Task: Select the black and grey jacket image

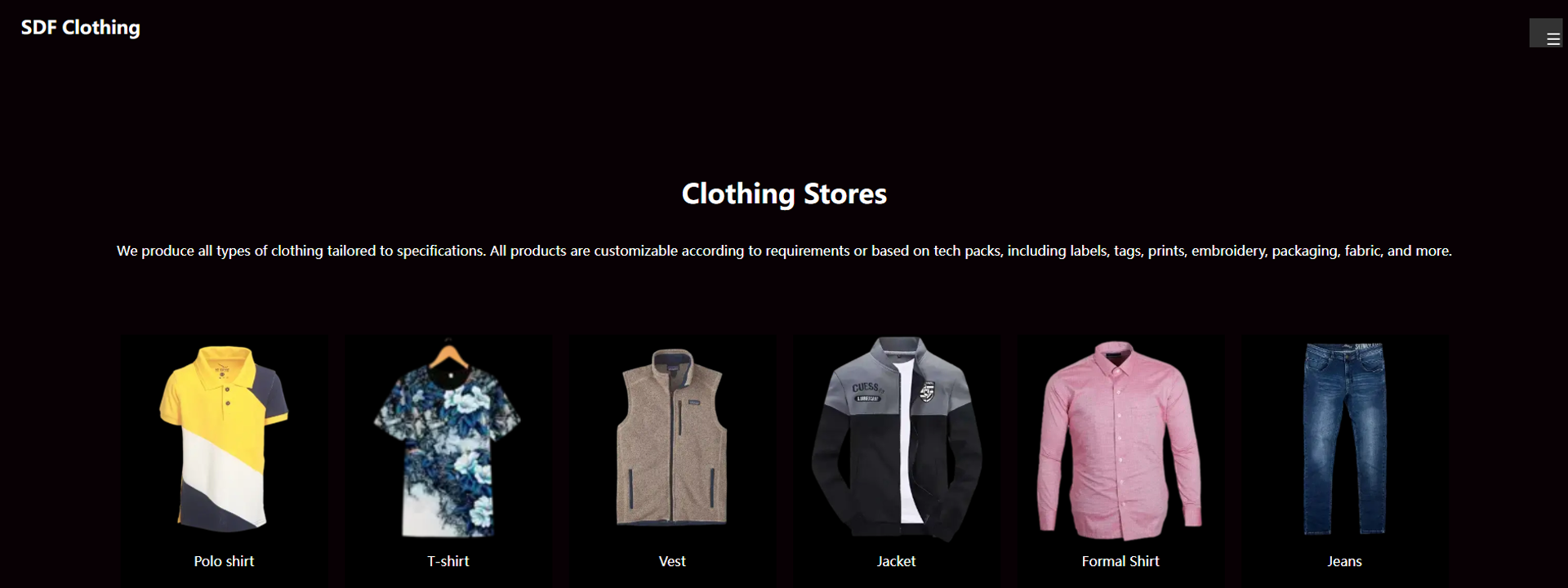Action: tap(896, 439)
